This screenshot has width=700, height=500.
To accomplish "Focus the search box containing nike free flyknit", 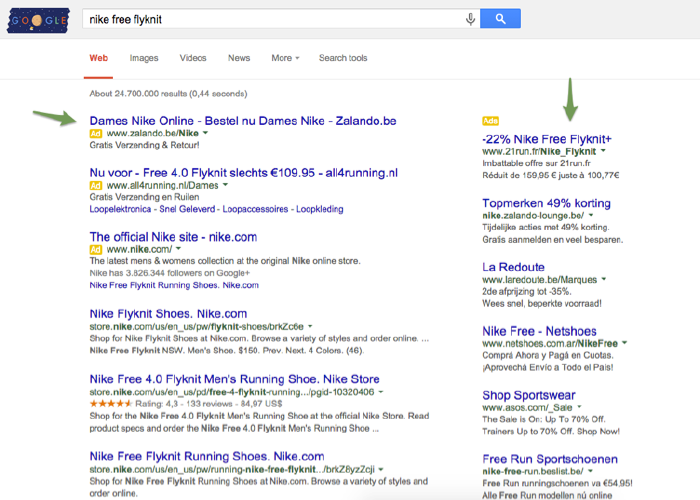I will (281, 19).
